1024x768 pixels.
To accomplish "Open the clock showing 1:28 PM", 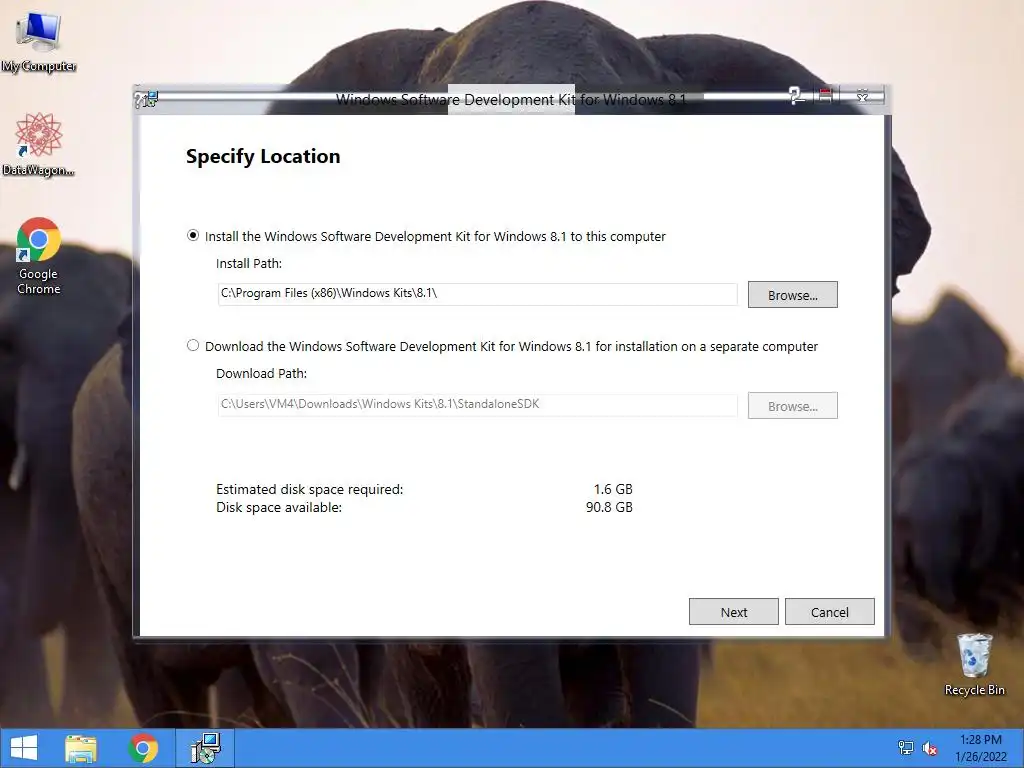I will 980,748.
